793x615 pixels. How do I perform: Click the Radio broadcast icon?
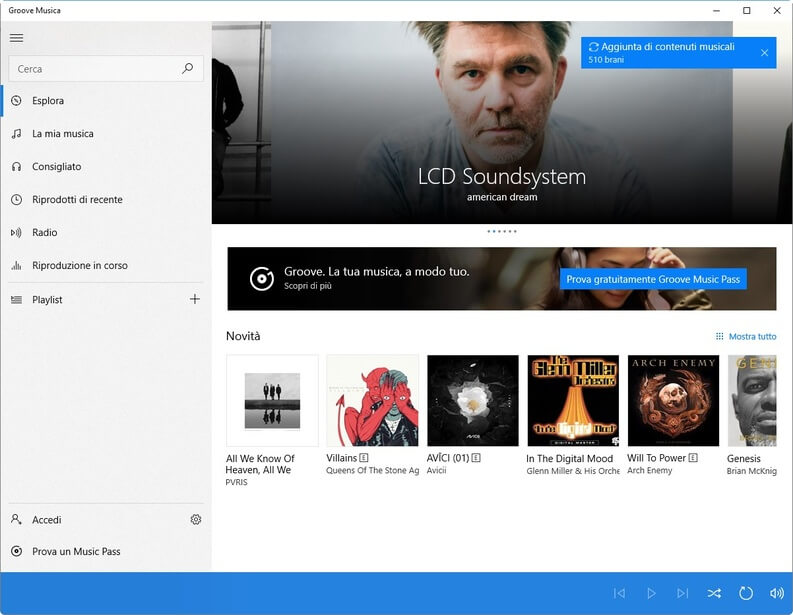17,232
